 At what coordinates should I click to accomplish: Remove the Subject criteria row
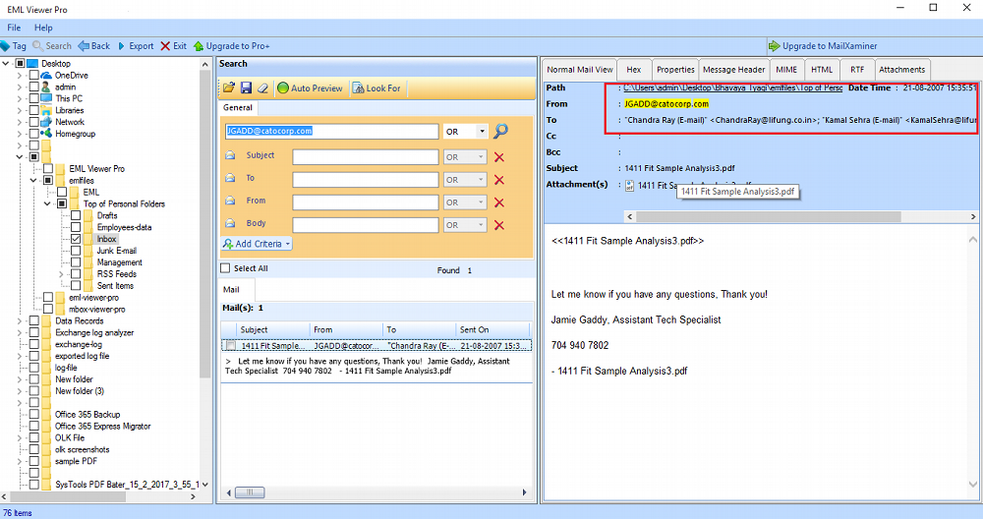499,157
